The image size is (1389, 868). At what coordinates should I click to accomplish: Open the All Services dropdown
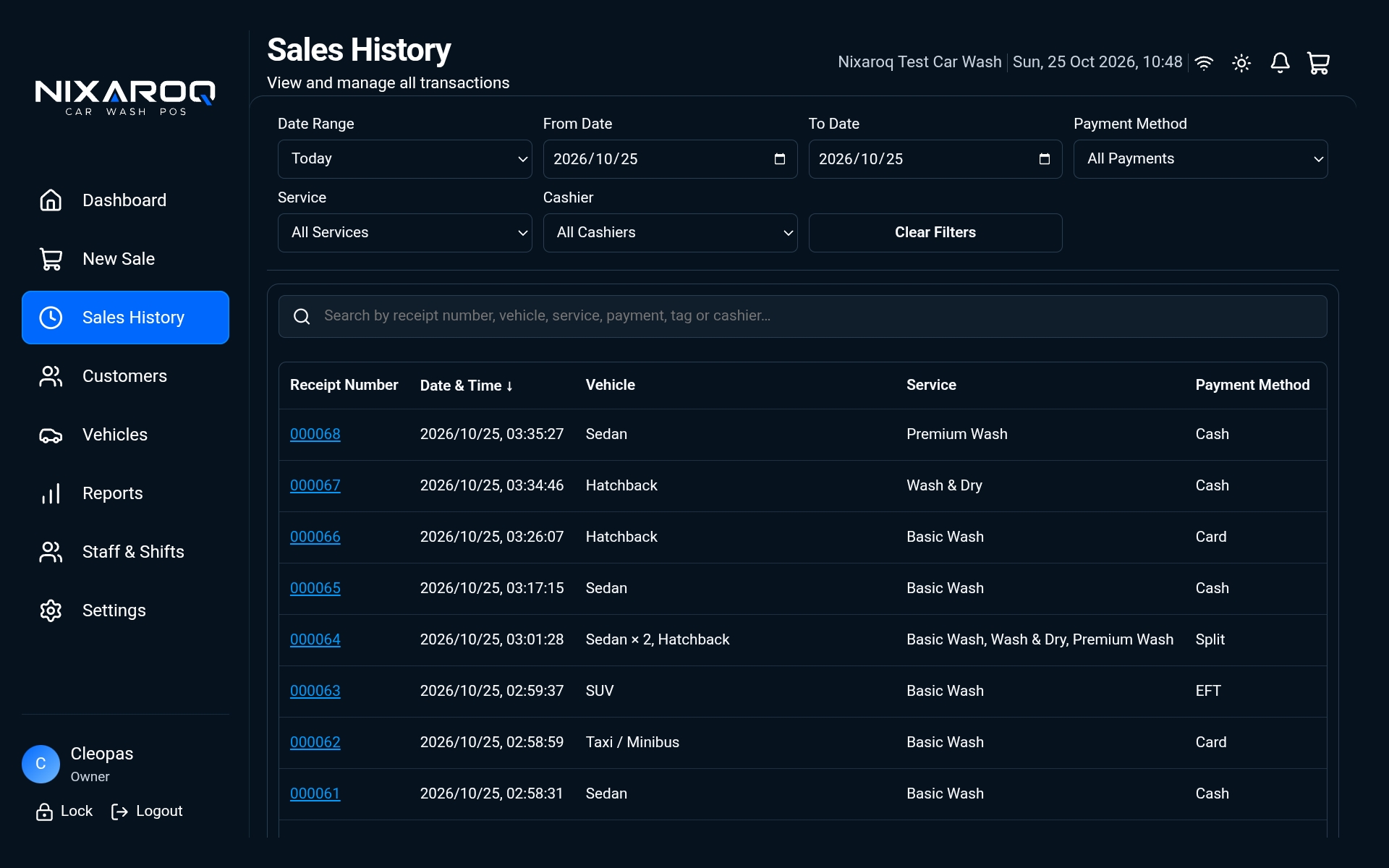point(404,233)
